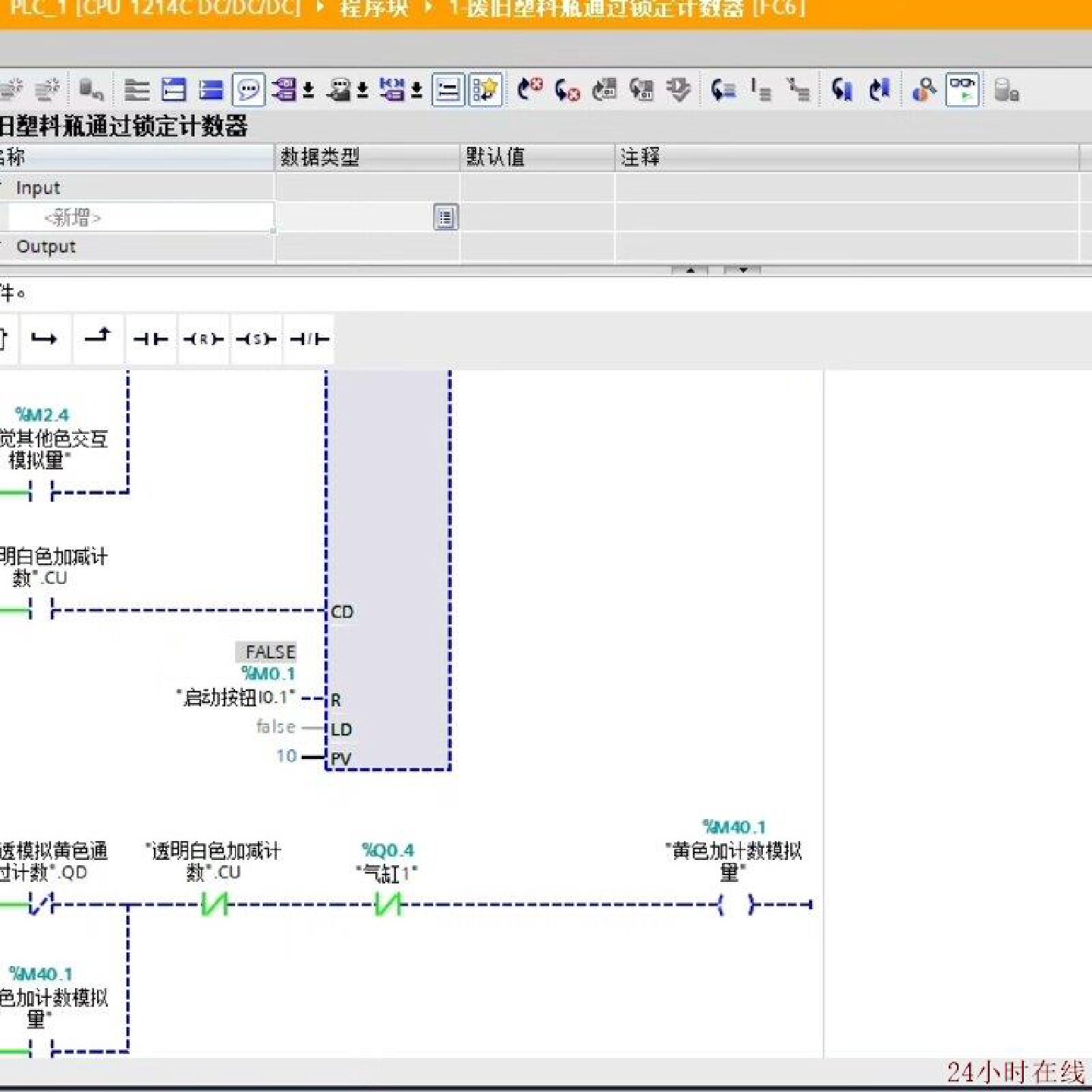Click the R reset pin of counter
Screen dimensions: 1092x1092
[335, 700]
